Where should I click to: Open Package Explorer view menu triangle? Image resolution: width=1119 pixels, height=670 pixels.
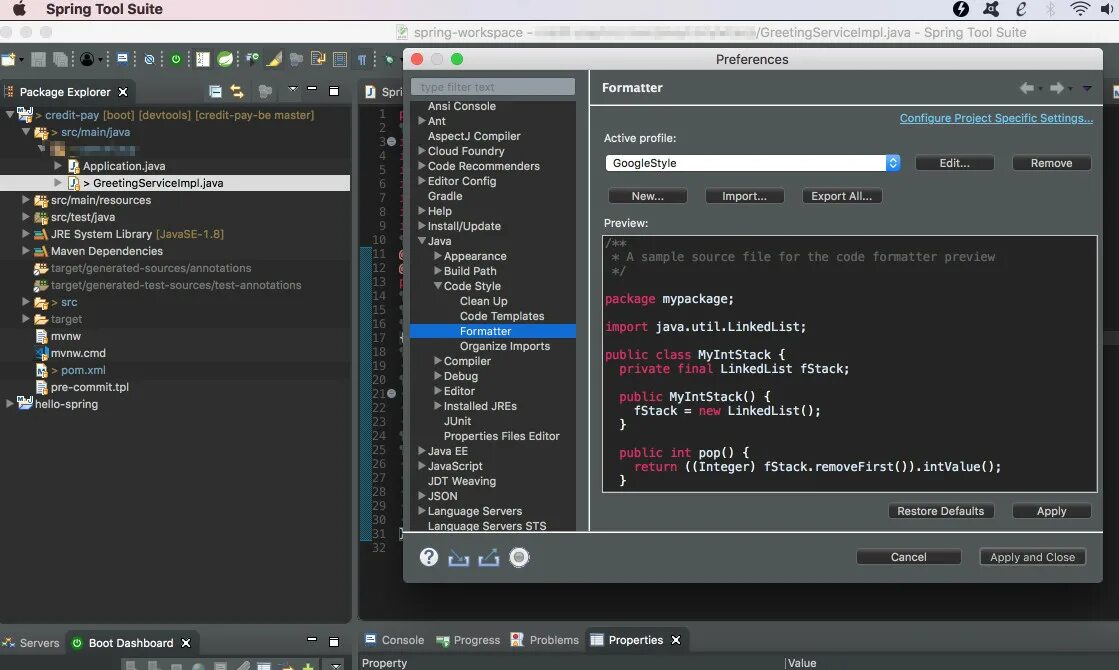(293, 89)
